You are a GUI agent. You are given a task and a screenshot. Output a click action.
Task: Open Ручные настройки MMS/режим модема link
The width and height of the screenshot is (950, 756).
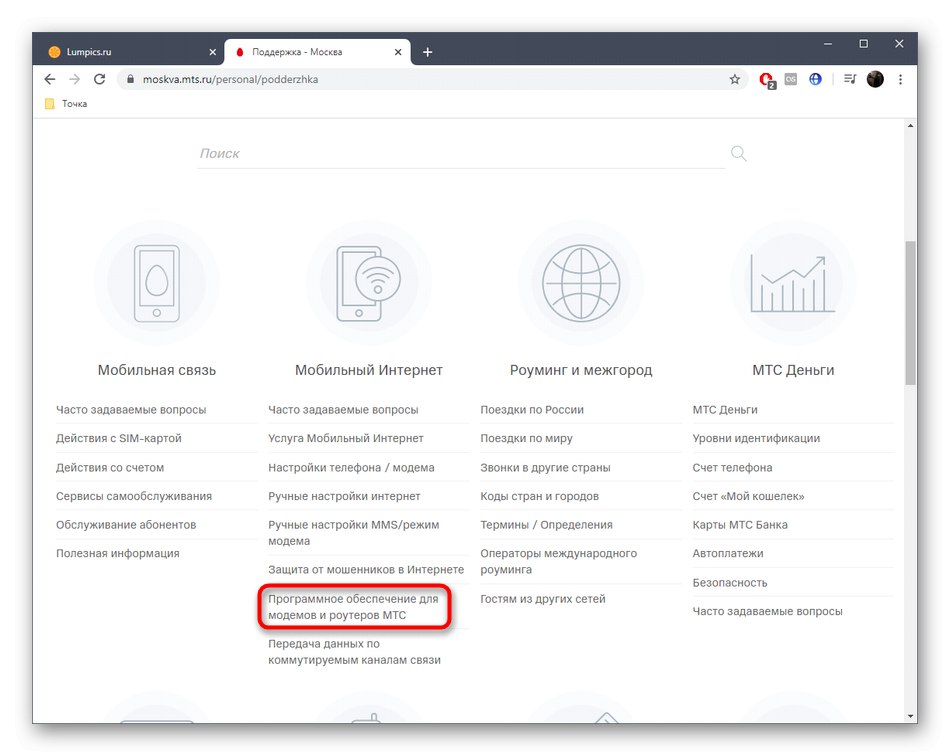[x=354, y=533]
